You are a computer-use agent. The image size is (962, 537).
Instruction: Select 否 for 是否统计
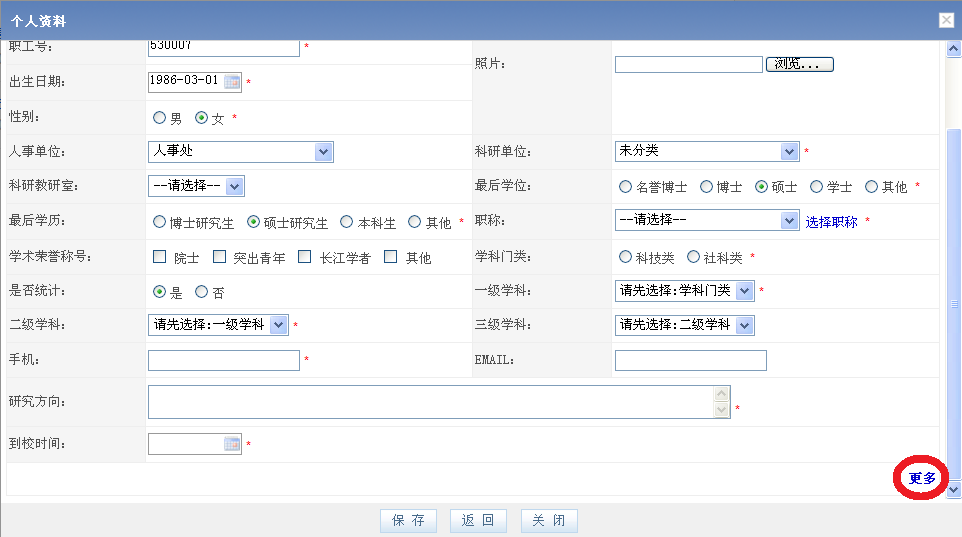tap(201, 292)
